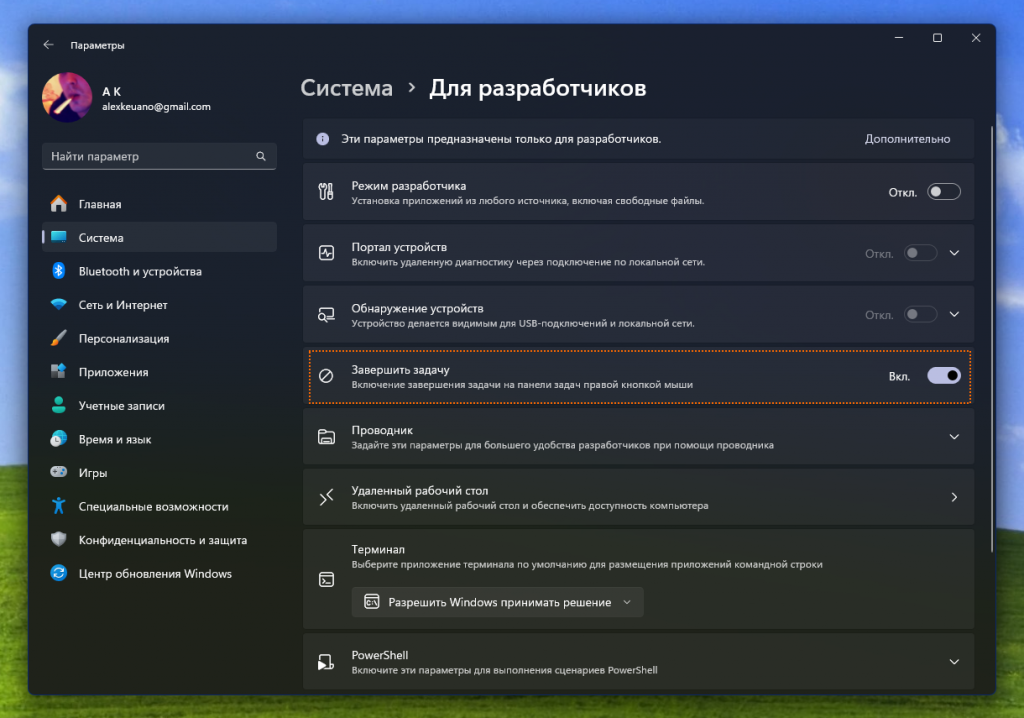Viewport: 1024px width, 718px height.
Task: Open the Разрешить Windows принимать решение dropdown
Action: [x=498, y=602]
